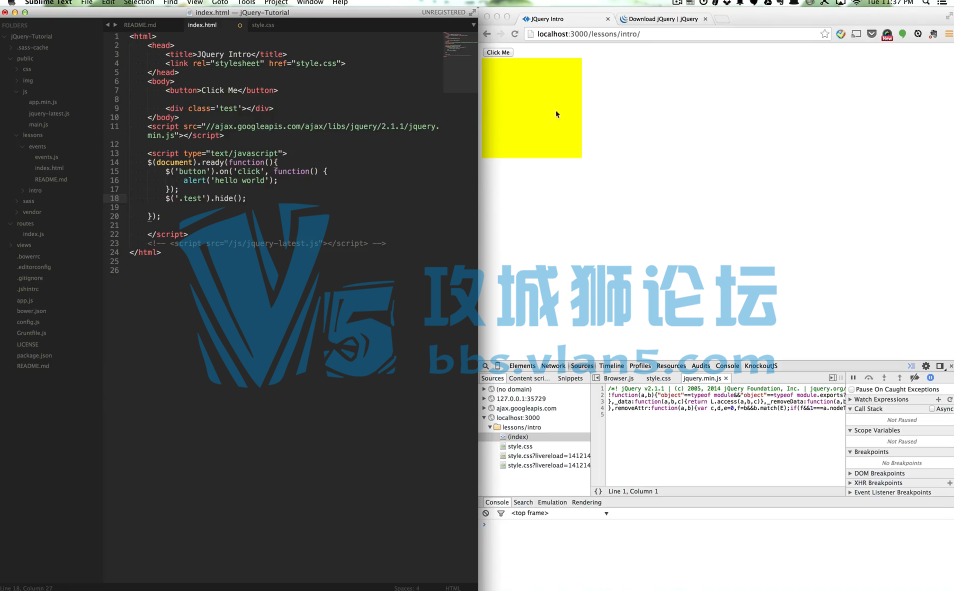The width and height of the screenshot is (954, 591).
Task: Click Spotlight search in menu bar
Action: [926, 2]
